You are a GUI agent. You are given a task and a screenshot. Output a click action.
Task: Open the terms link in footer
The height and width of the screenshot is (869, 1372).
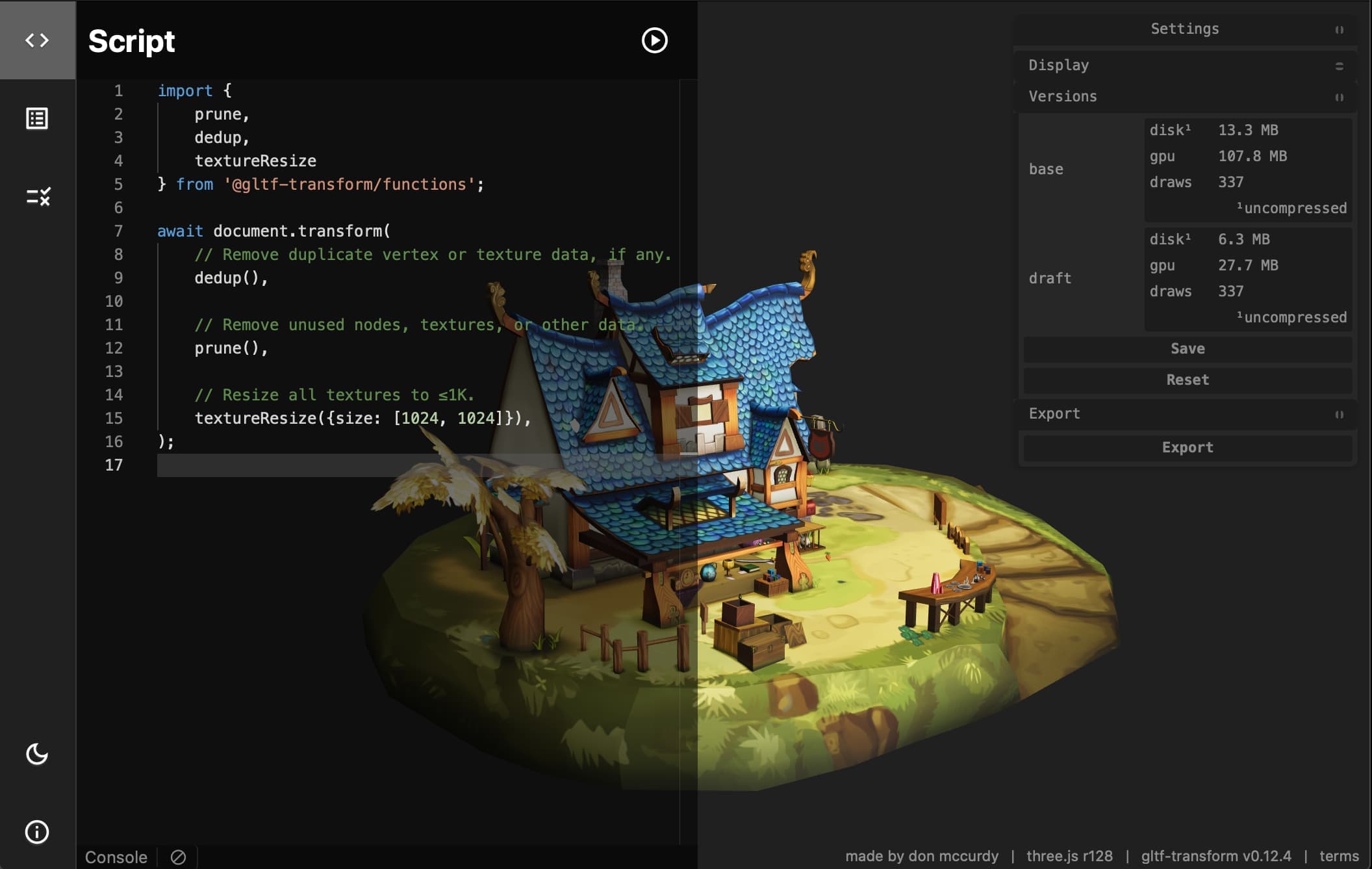click(1339, 856)
